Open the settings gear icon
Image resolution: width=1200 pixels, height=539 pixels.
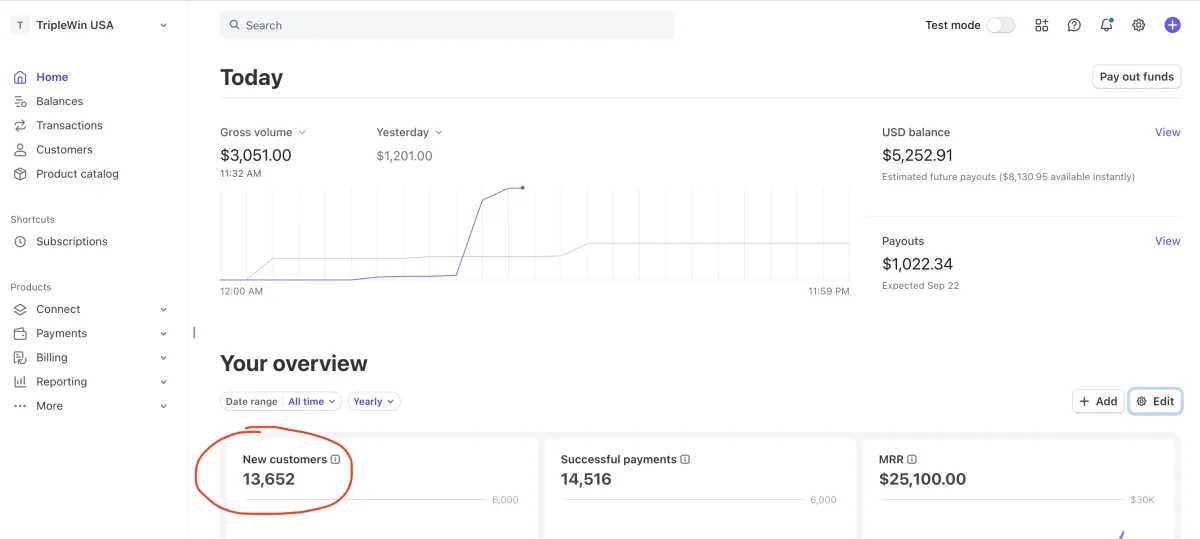pos(1138,25)
